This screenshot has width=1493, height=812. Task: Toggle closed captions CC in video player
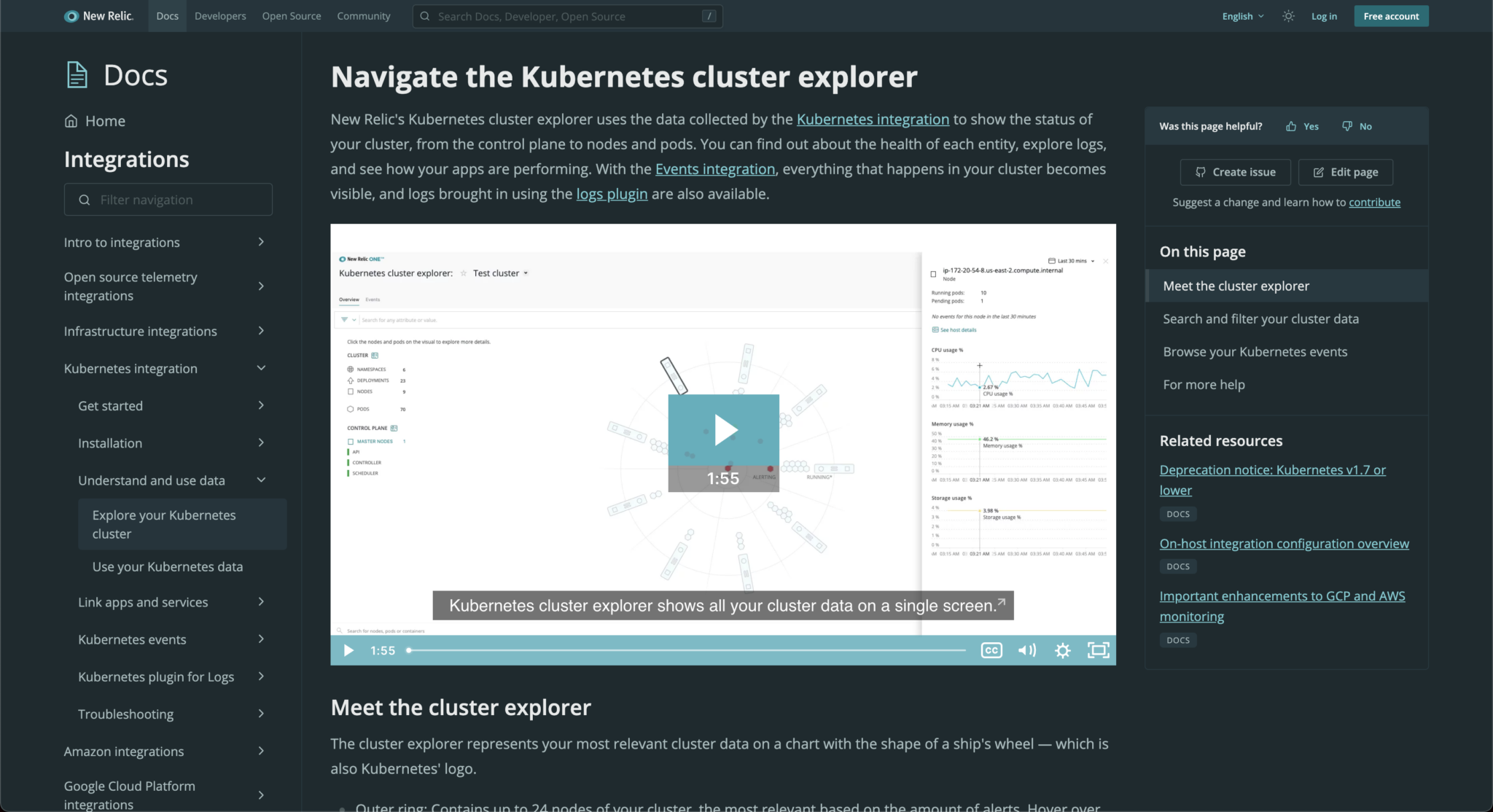tap(991, 650)
